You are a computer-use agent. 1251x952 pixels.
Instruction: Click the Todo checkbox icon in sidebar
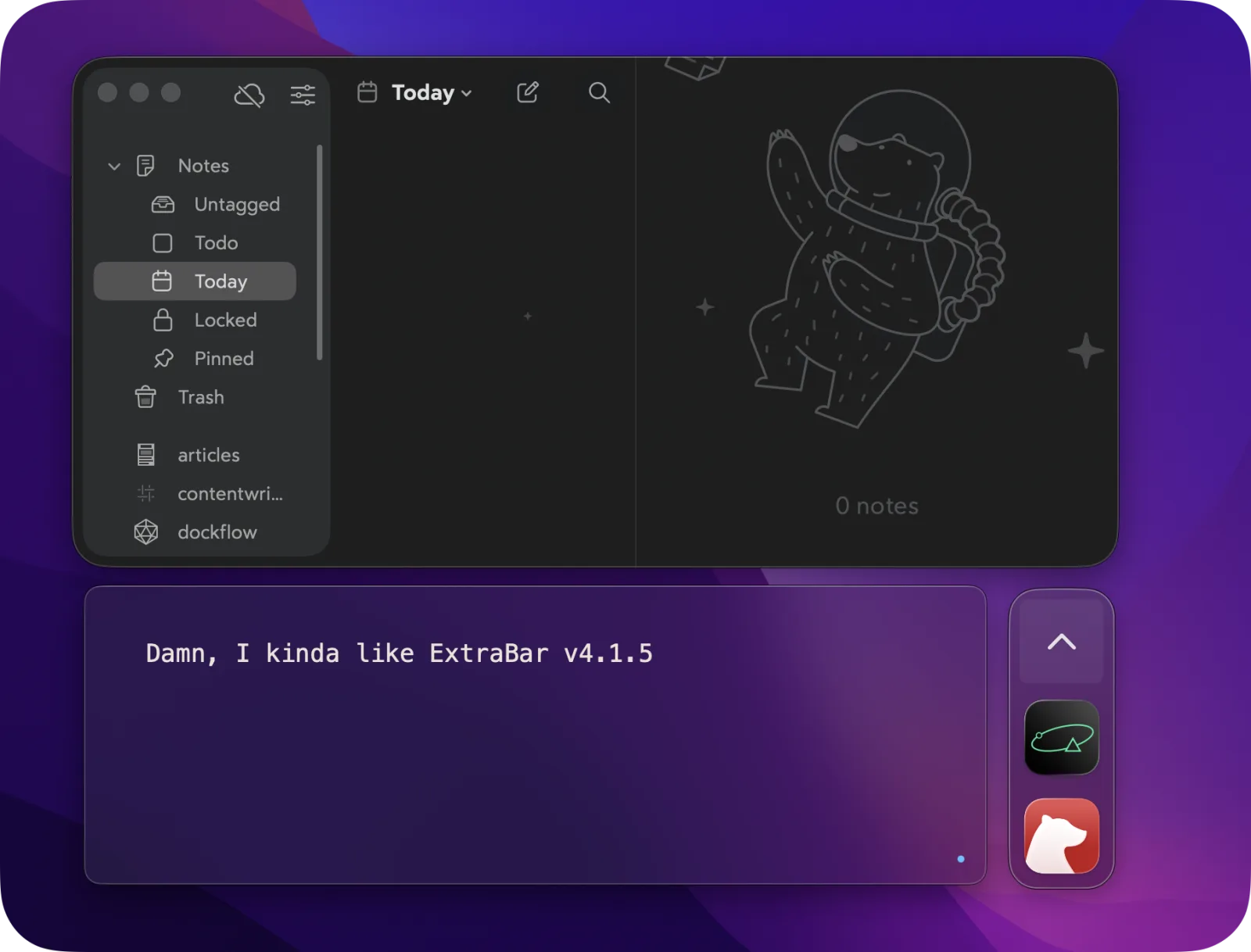coord(163,243)
